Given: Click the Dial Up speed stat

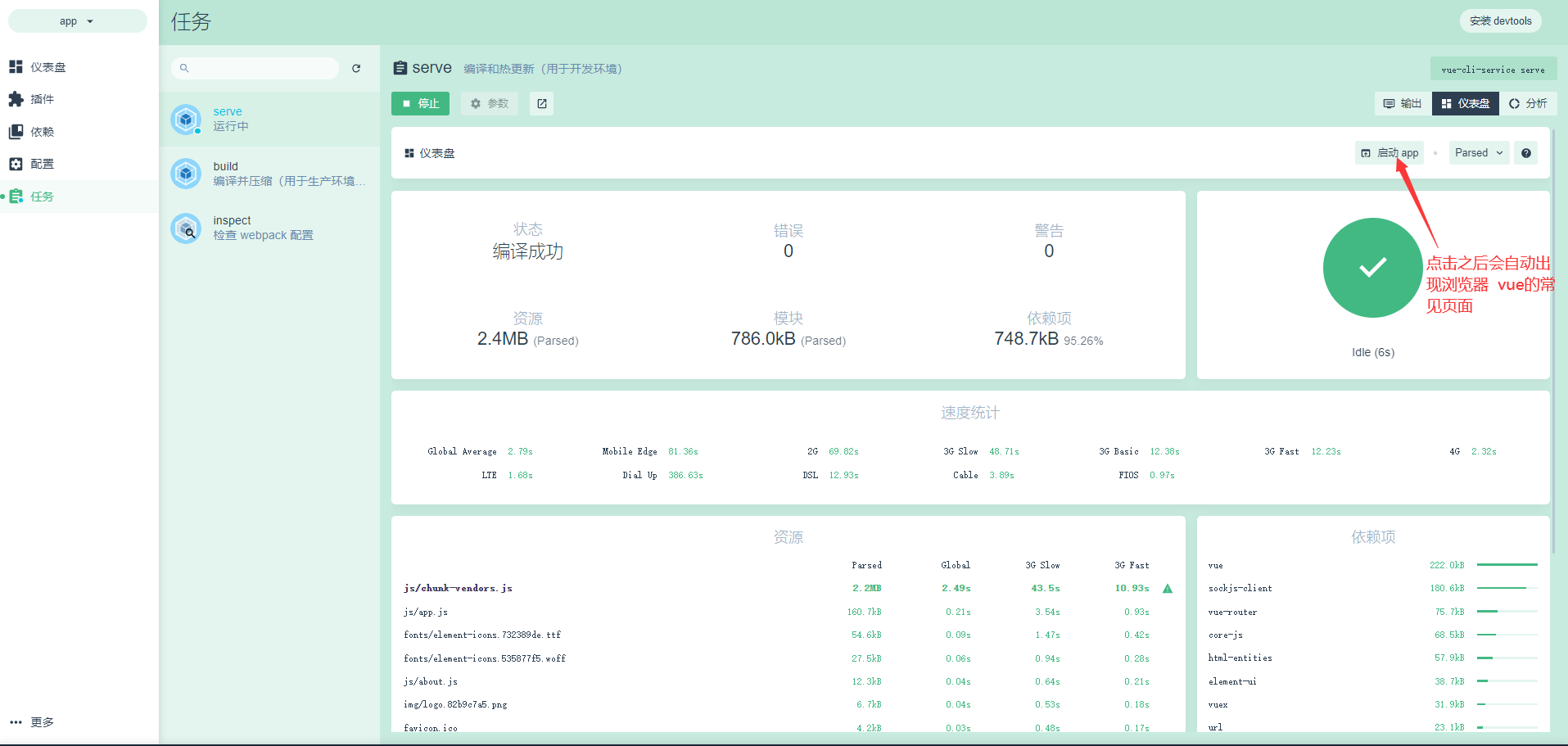Looking at the screenshot, I should (662, 475).
